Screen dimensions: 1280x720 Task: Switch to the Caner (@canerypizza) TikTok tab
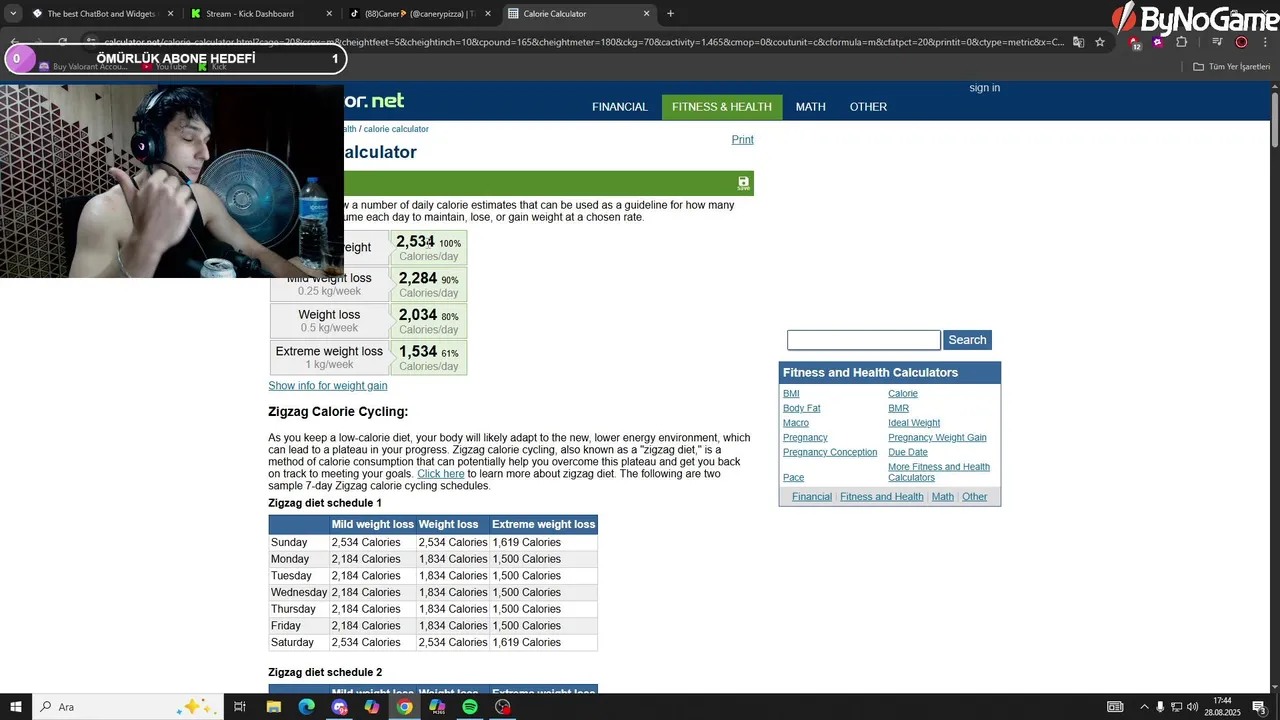click(419, 14)
